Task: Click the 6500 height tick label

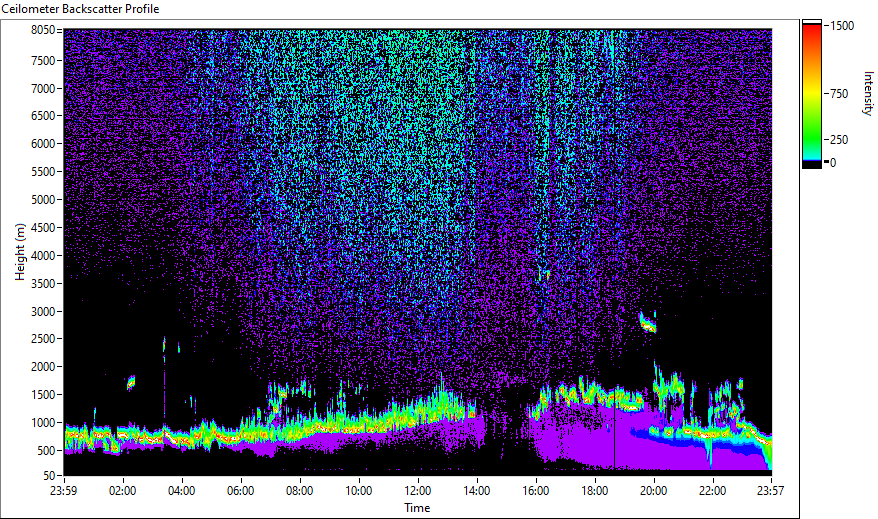Action: click(43, 116)
